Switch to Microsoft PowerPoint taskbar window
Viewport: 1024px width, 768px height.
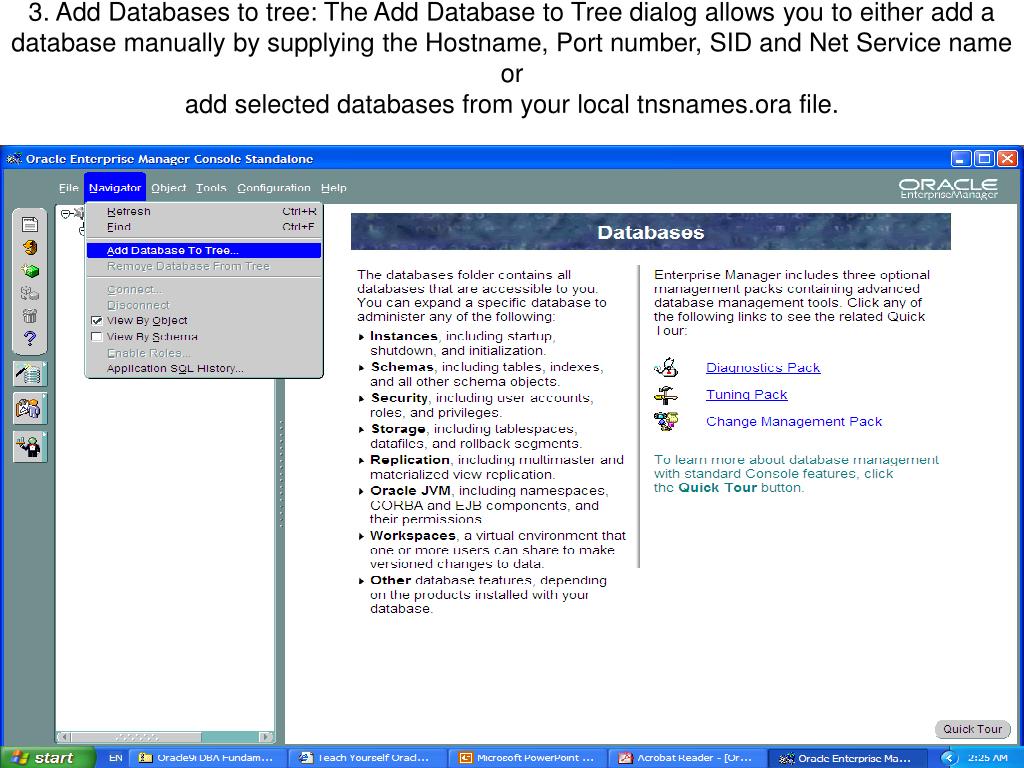pos(526,758)
